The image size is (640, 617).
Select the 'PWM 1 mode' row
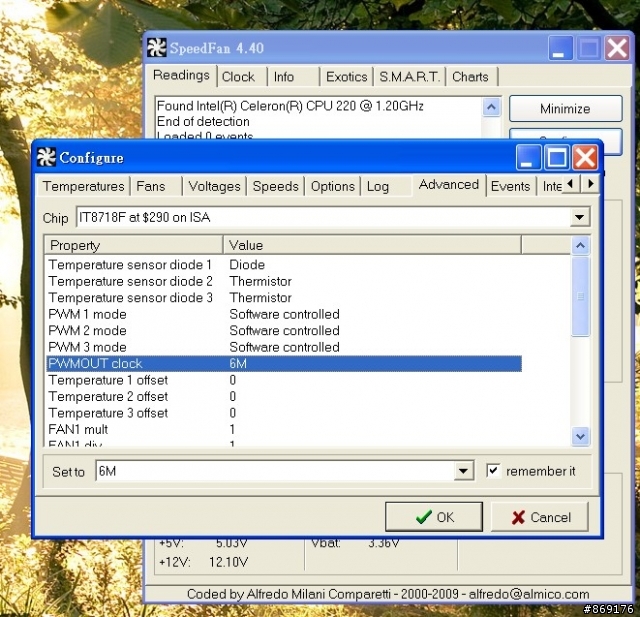[x=284, y=314]
